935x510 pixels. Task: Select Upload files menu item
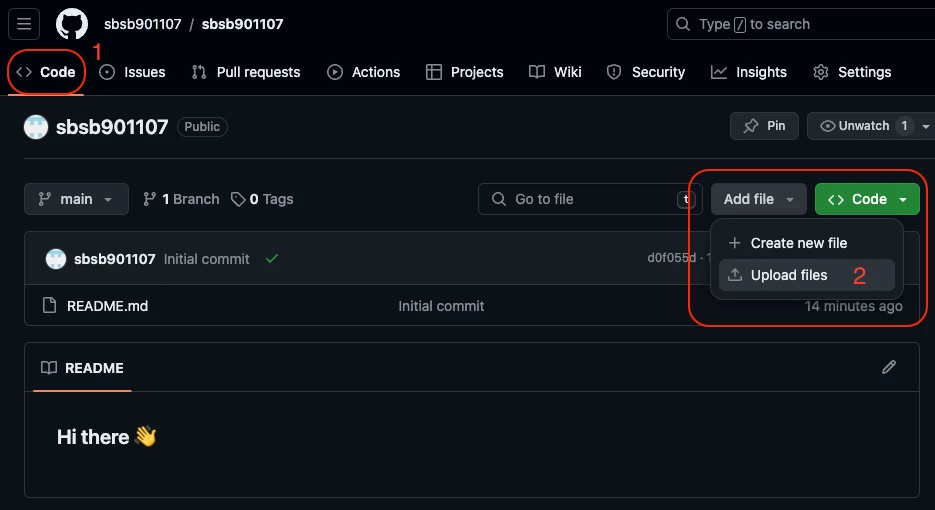pyautogui.click(x=807, y=275)
